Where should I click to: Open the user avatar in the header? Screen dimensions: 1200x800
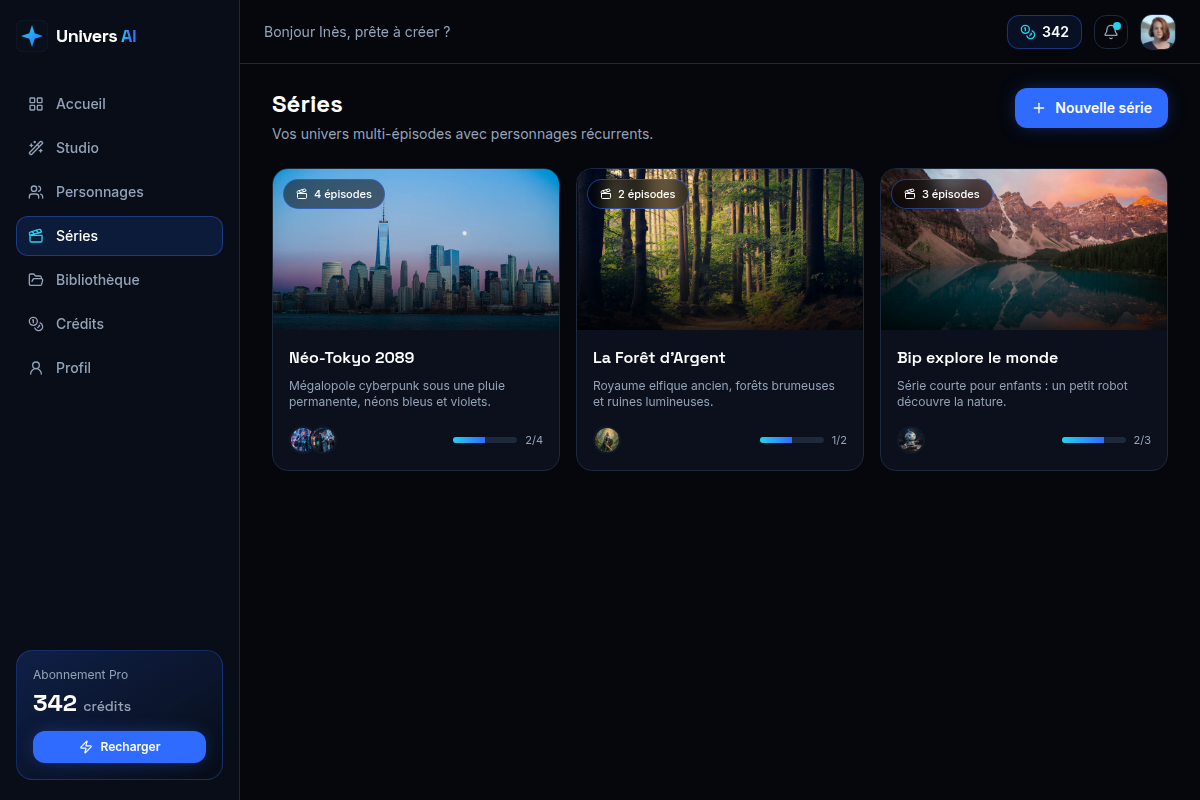(1158, 32)
